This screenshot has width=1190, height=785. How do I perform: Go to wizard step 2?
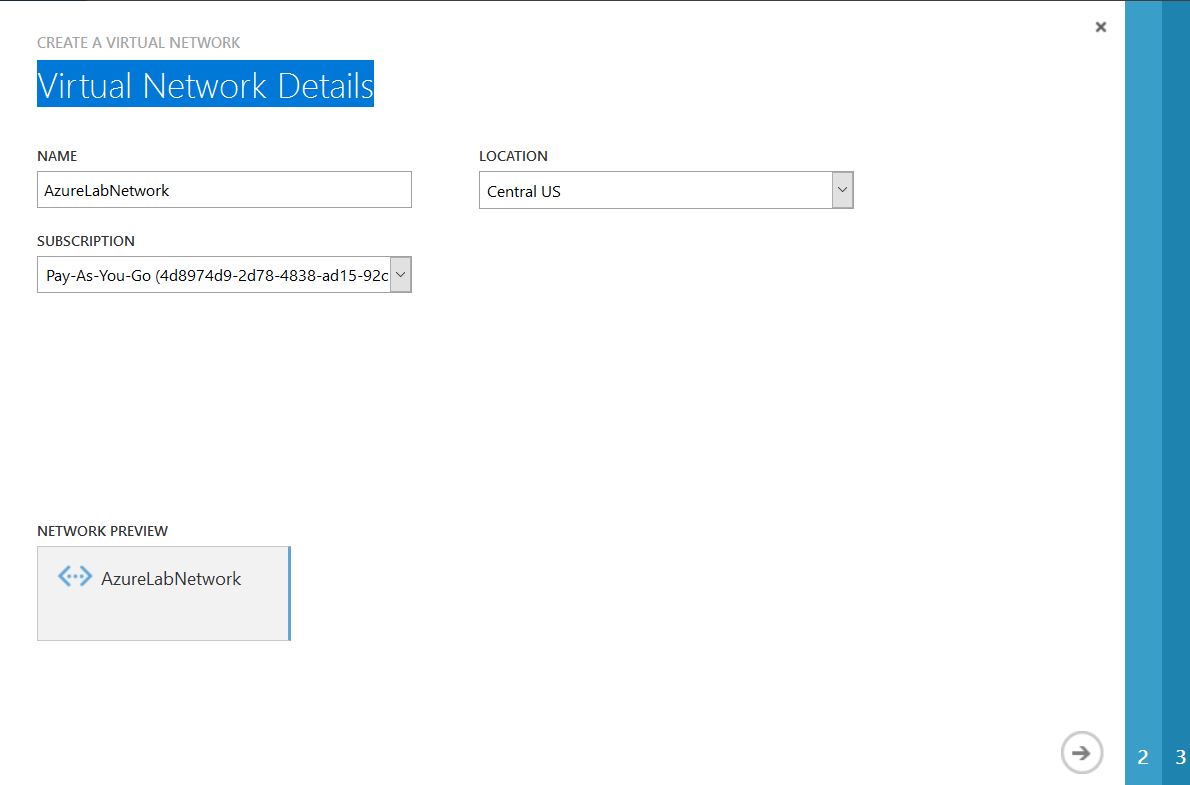click(x=1143, y=757)
